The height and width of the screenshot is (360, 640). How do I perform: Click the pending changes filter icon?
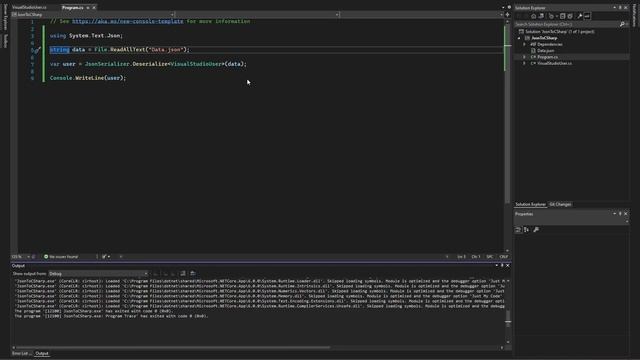tap(551, 16)
